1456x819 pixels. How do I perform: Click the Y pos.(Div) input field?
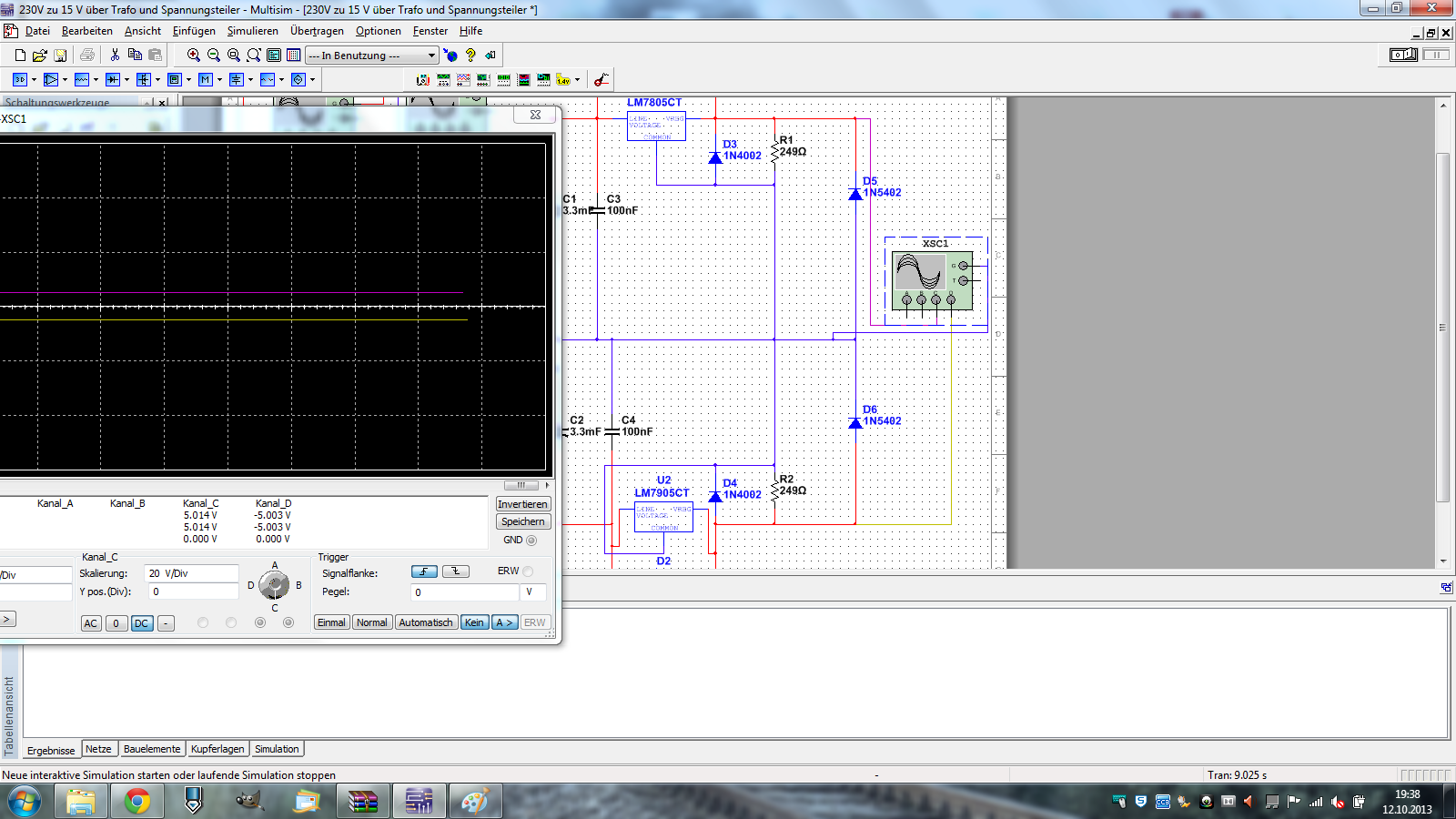(193, 591)
